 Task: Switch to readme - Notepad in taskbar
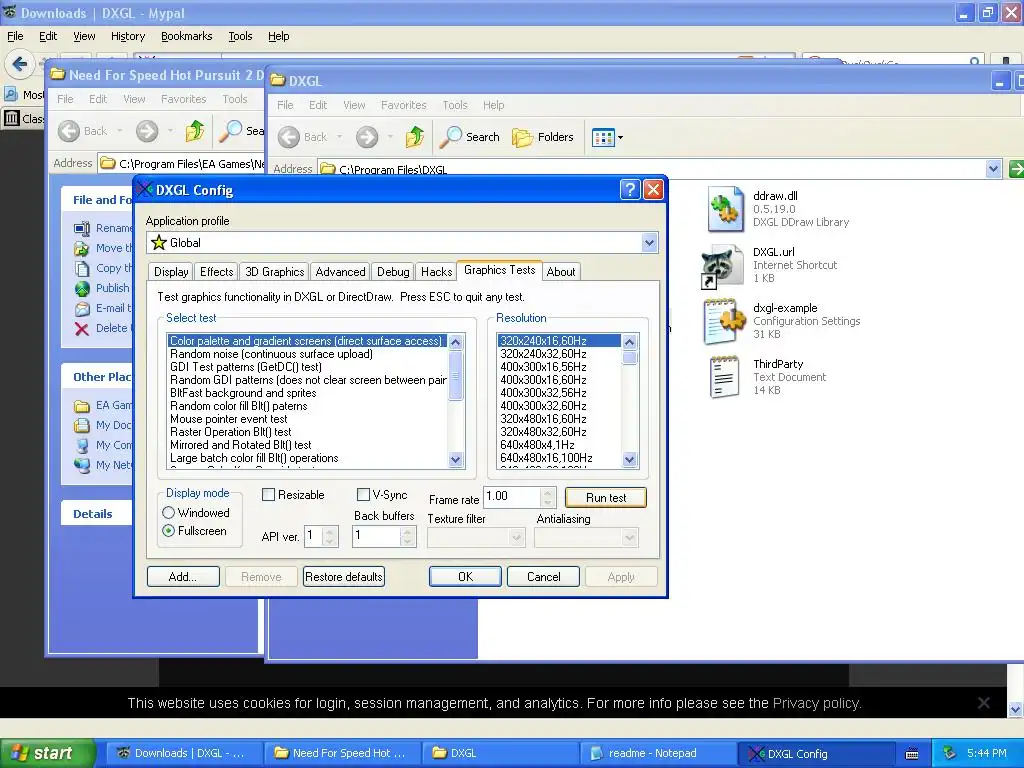click(658, 753)
